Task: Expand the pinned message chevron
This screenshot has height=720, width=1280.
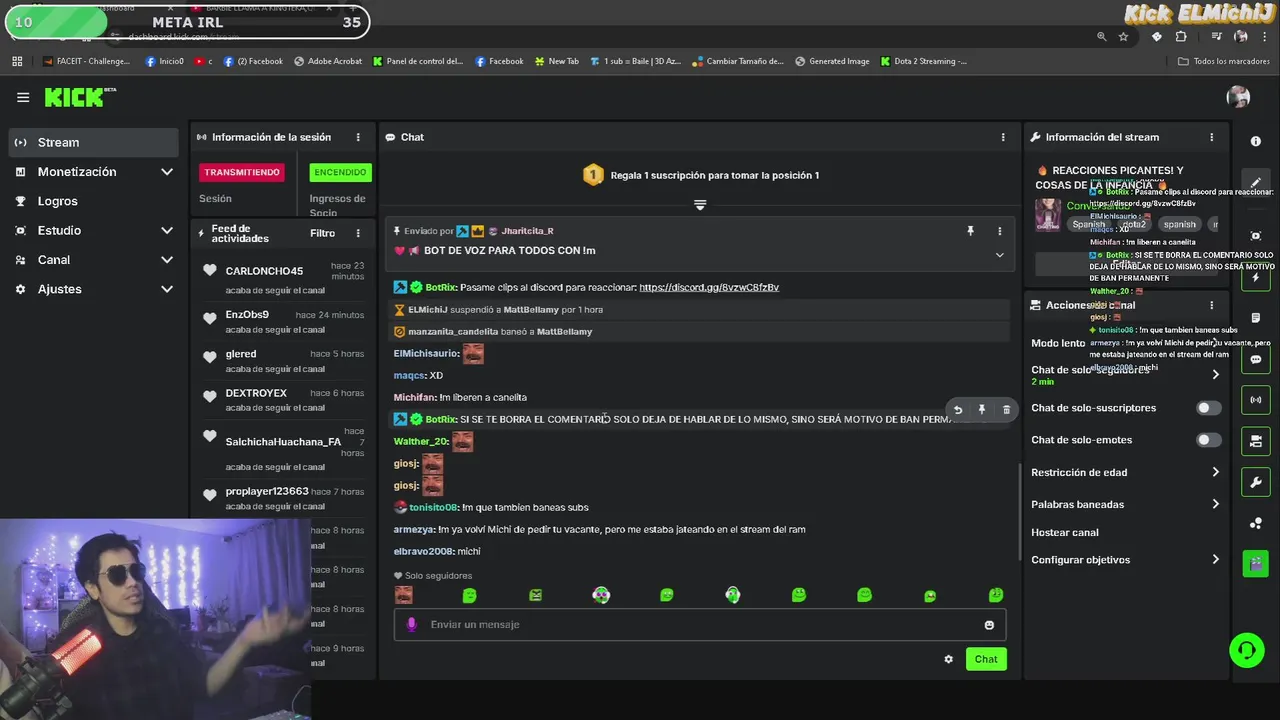Action: pyautogui.click(x=999, y=255)
